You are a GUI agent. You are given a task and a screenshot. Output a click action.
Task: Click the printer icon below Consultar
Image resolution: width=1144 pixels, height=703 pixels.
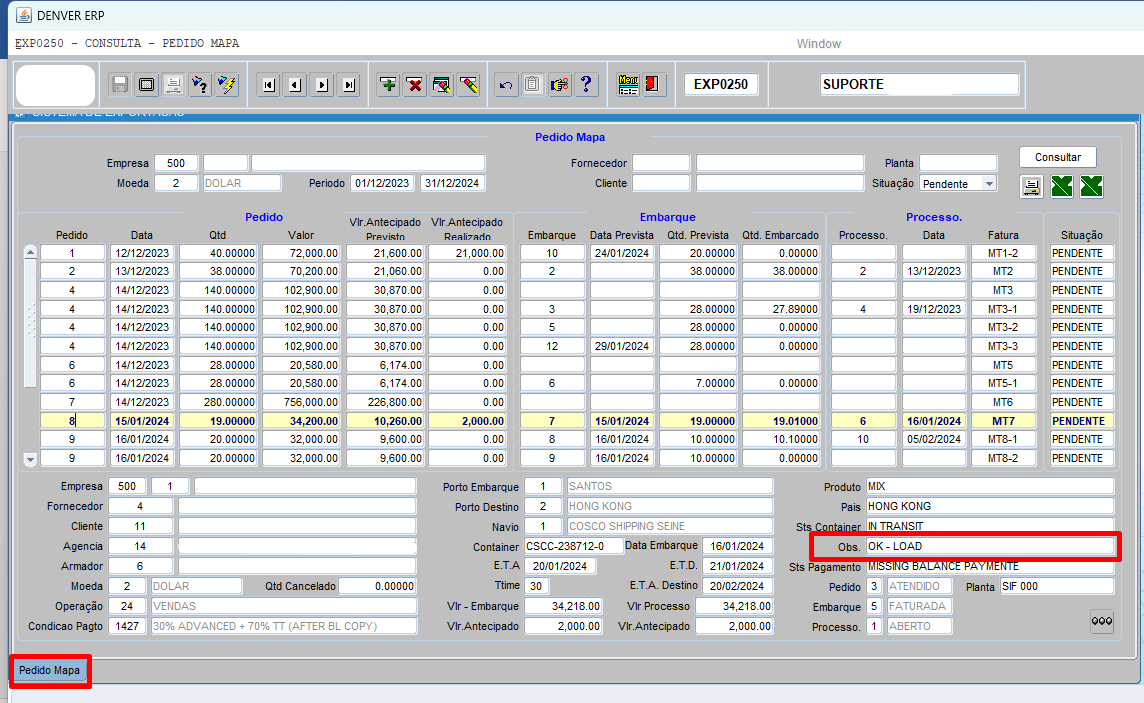1031,187
